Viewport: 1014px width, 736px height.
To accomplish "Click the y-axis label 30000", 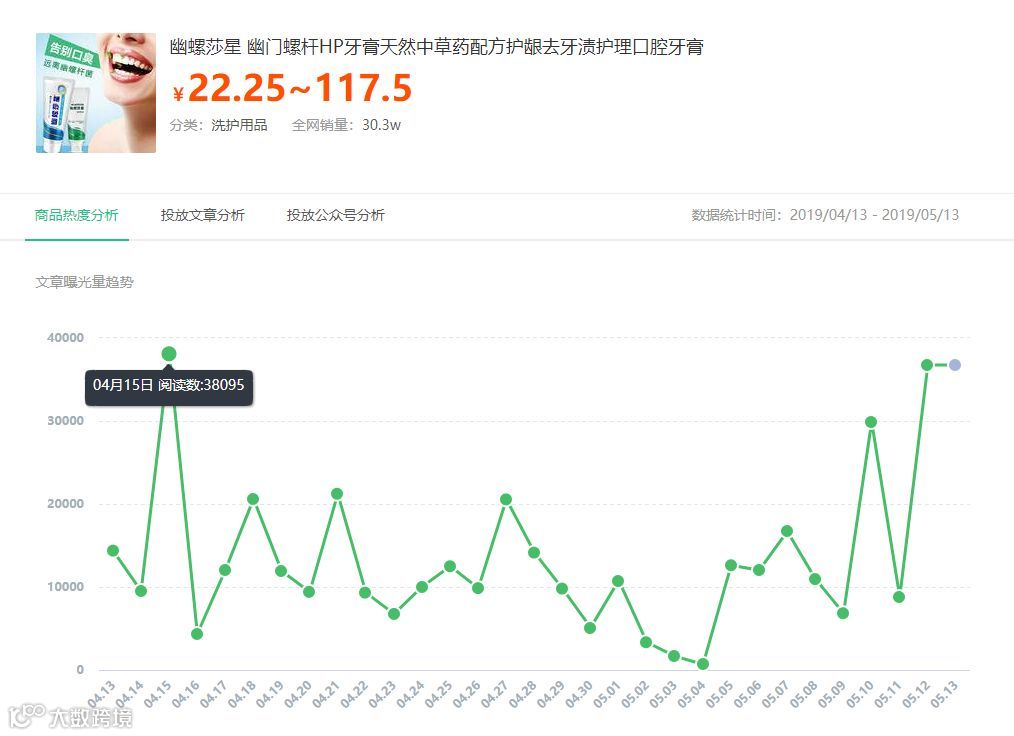I will click(65, 420).
